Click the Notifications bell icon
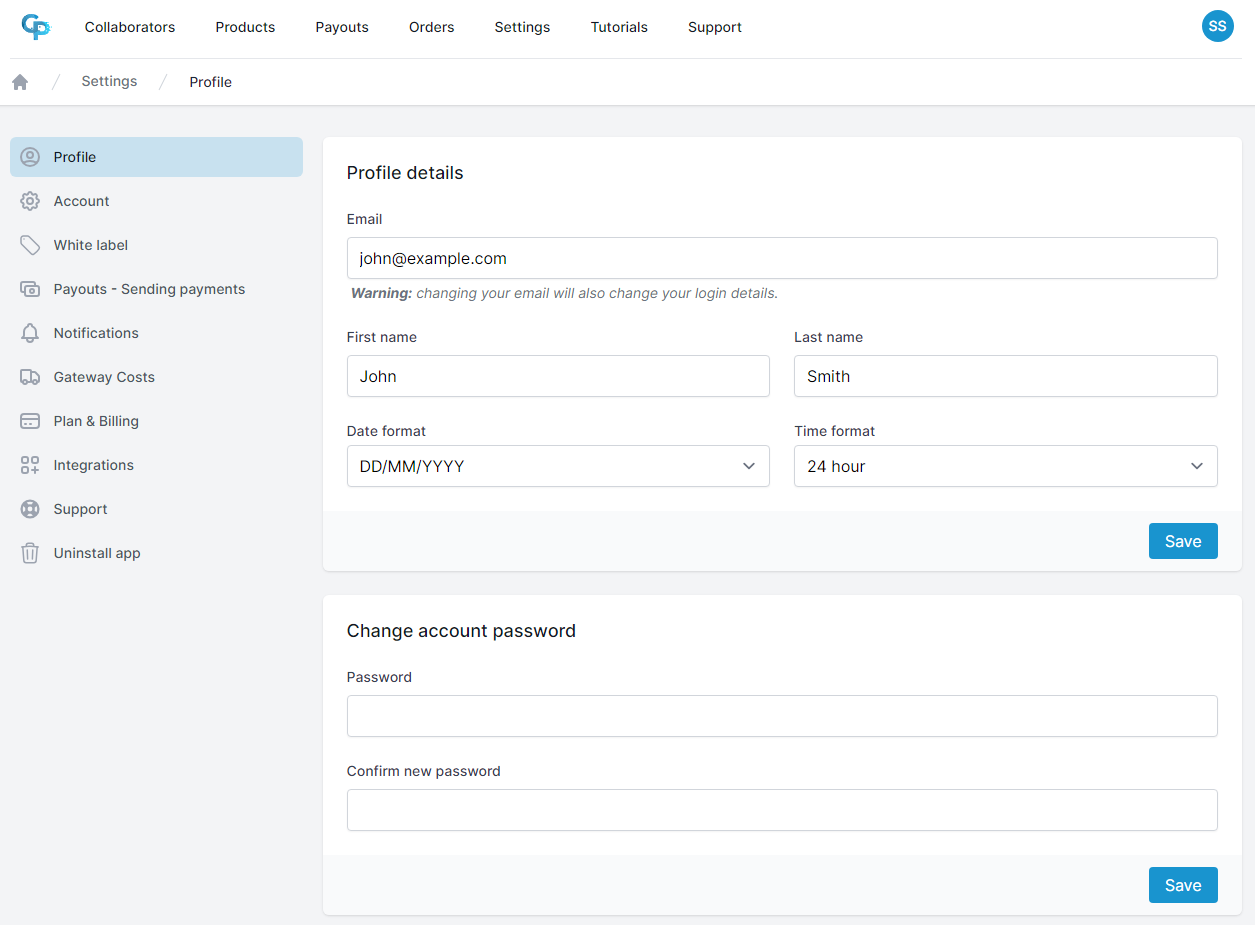1255x925 pixels. coord(31,333)
